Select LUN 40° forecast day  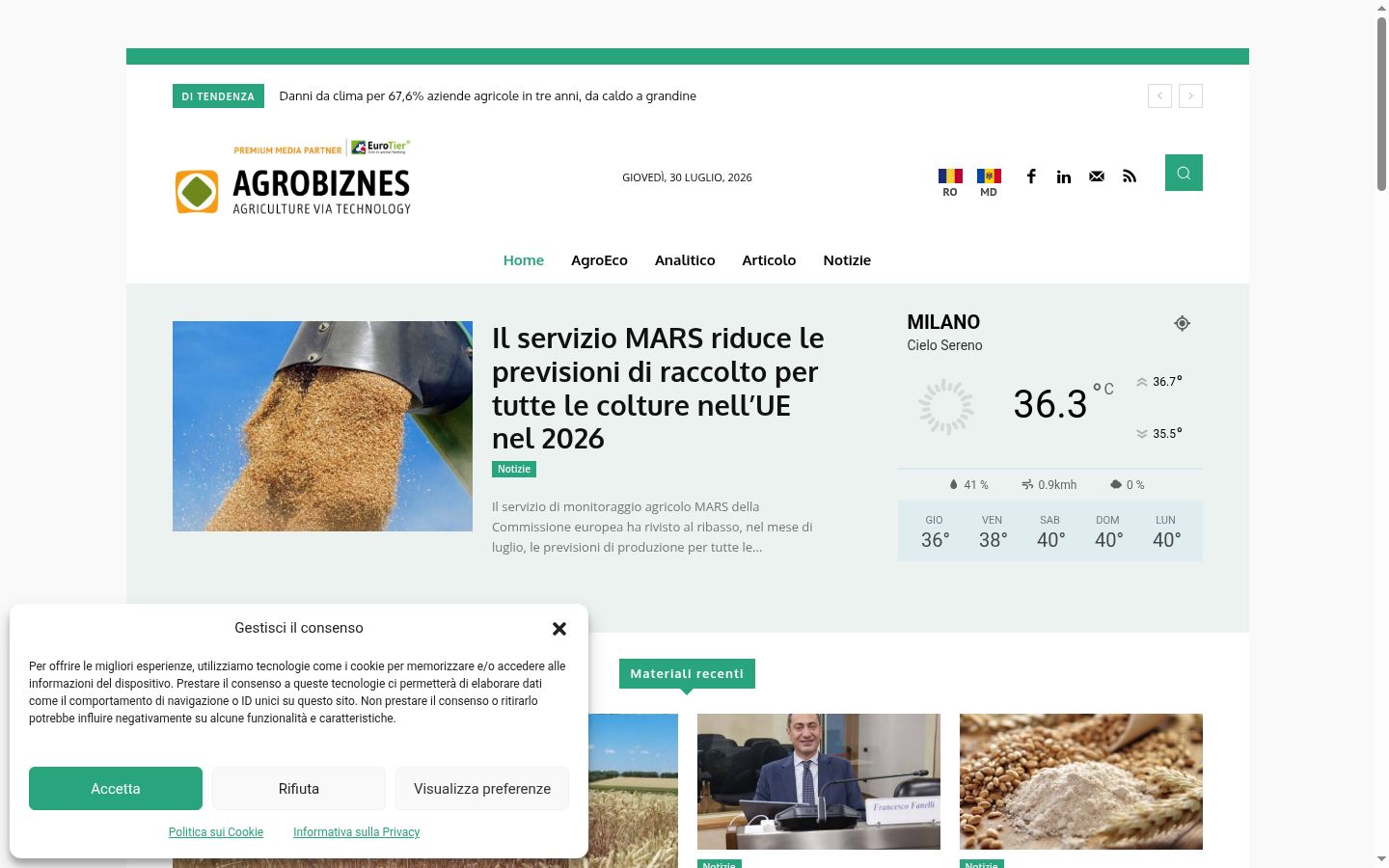click(x=1166, y=531)
